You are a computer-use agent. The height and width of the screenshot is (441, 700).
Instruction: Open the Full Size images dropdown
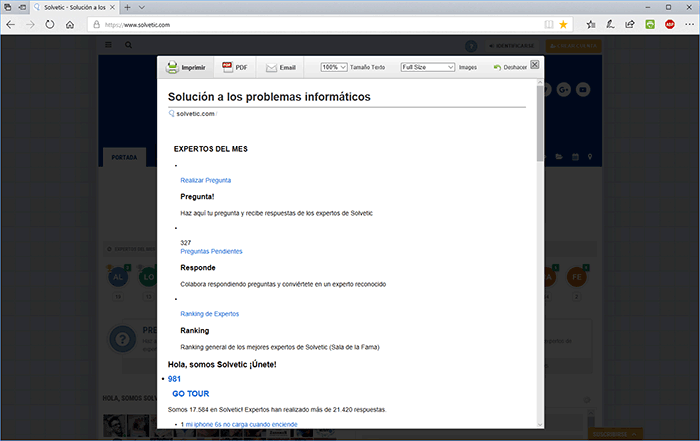(427, 67)
